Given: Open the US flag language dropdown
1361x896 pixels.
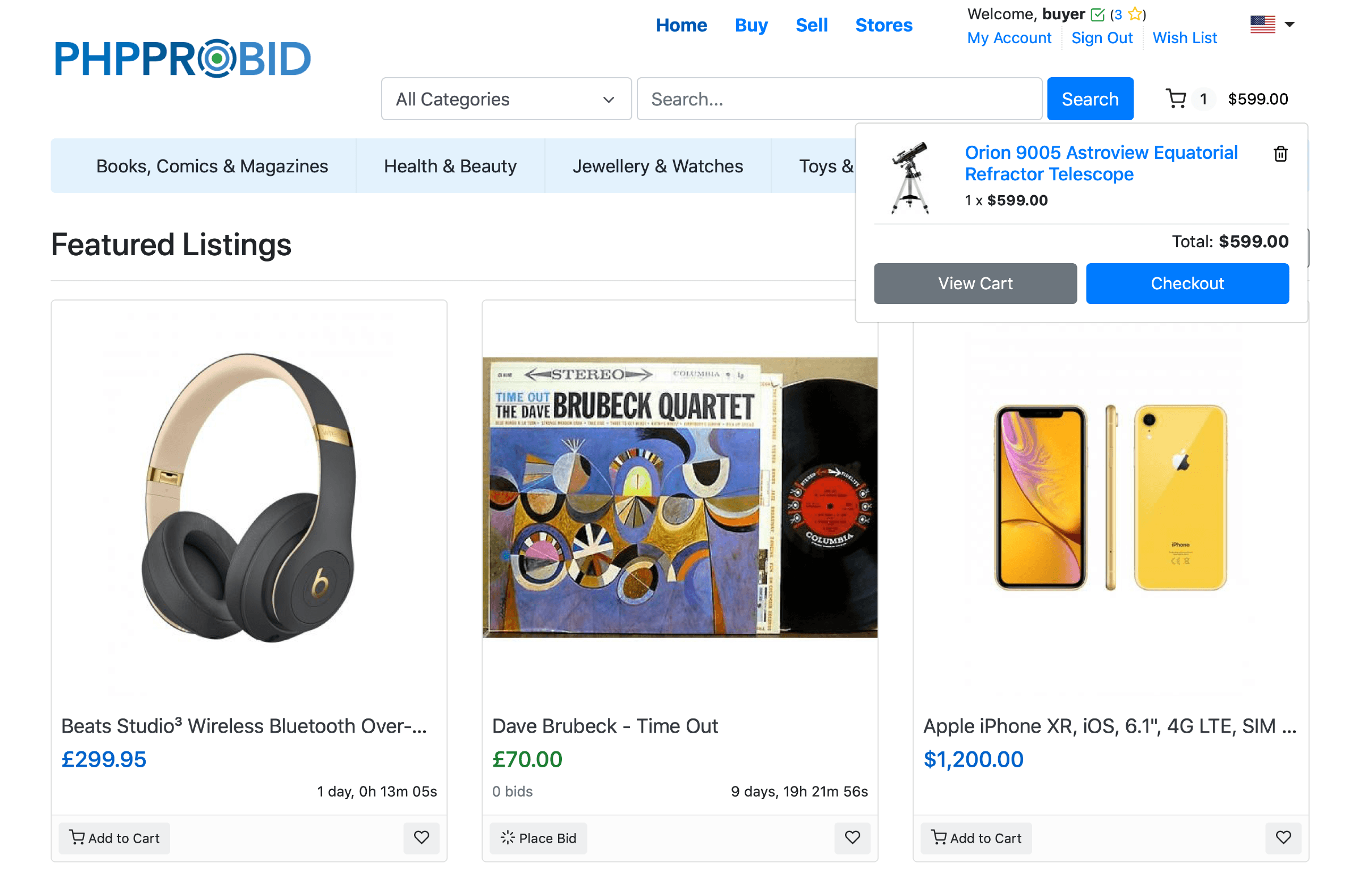Looking at the screenshot, I should click(1272, 24).
